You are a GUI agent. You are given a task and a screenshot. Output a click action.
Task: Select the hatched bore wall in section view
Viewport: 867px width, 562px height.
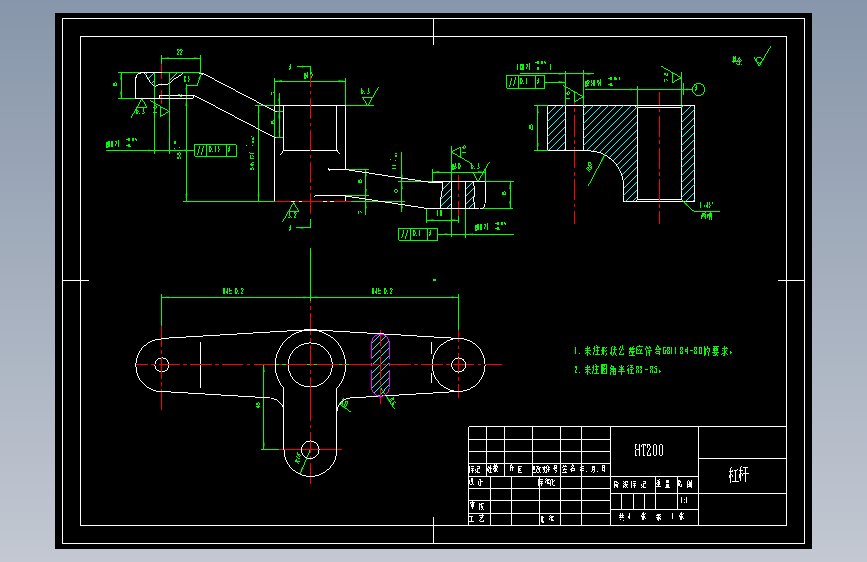point(688,153)
